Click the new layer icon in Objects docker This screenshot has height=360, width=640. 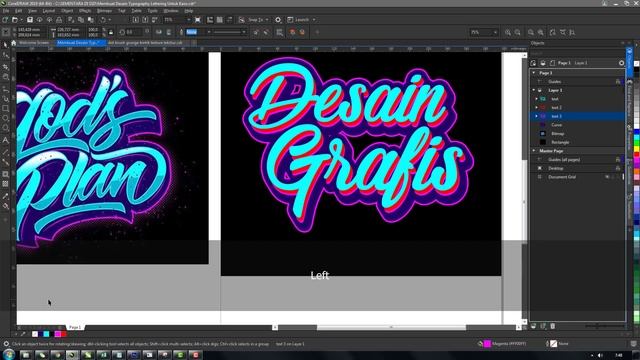click(x=533, y=326)
